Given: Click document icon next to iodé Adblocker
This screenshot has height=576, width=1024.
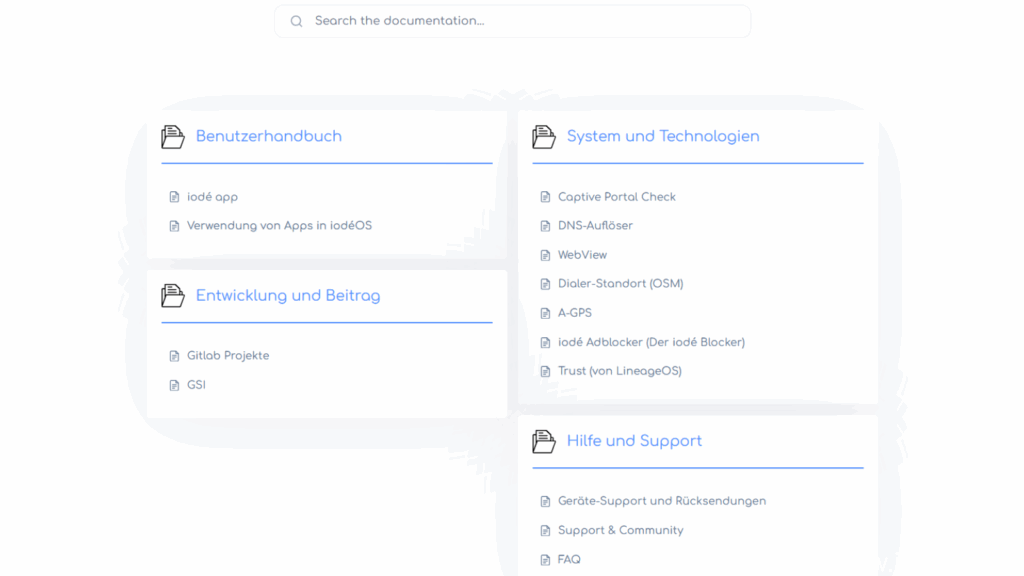Looking at the screenshot, I should [545, 342].
